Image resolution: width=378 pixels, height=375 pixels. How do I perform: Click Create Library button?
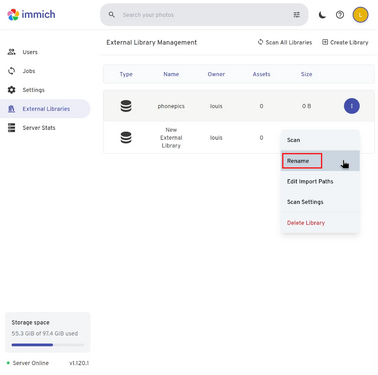(345, 42)
